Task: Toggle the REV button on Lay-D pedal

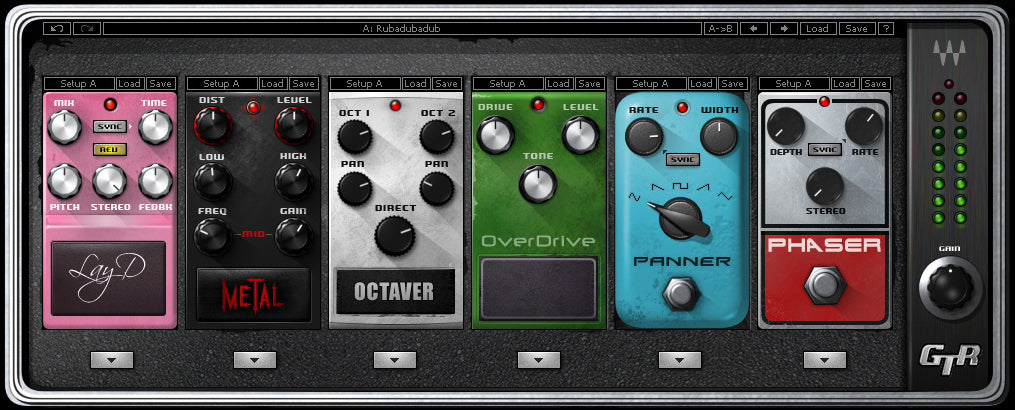Action: [109, 150]
